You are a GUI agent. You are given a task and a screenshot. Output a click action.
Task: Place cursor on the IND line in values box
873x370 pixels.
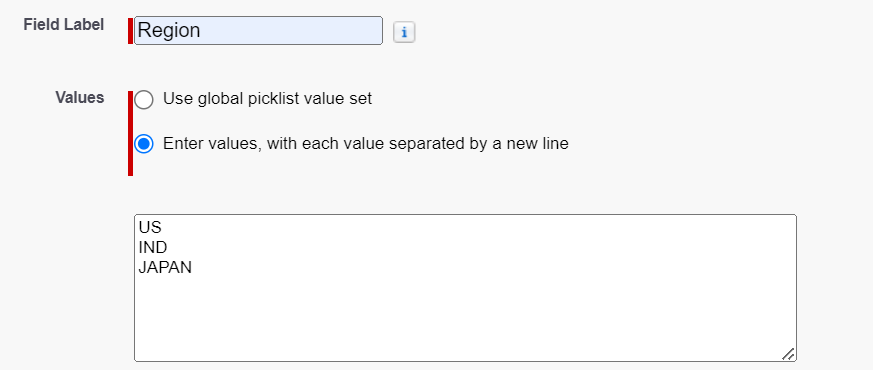coord(153,248)
